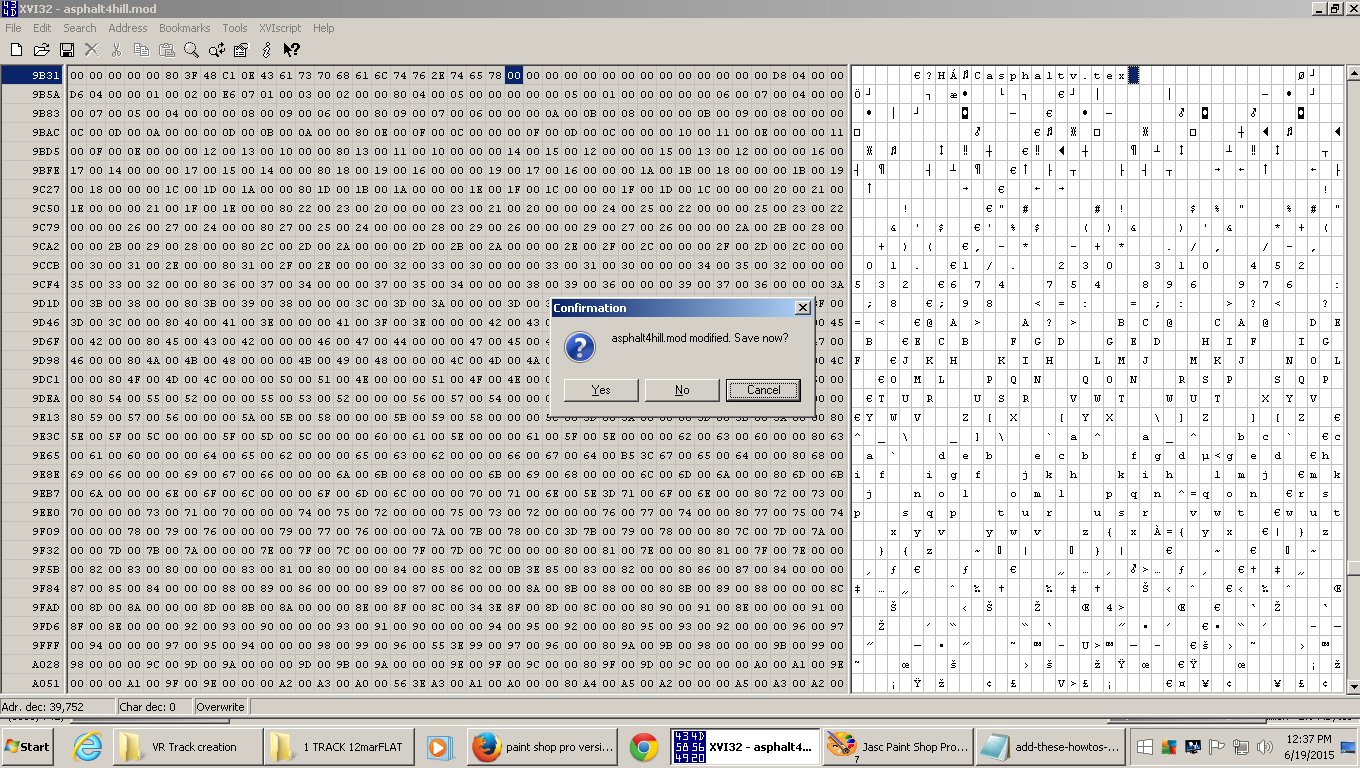Cancel the Confirmation dialog
The image size is (1360, 768).
(x=763, y=390)
